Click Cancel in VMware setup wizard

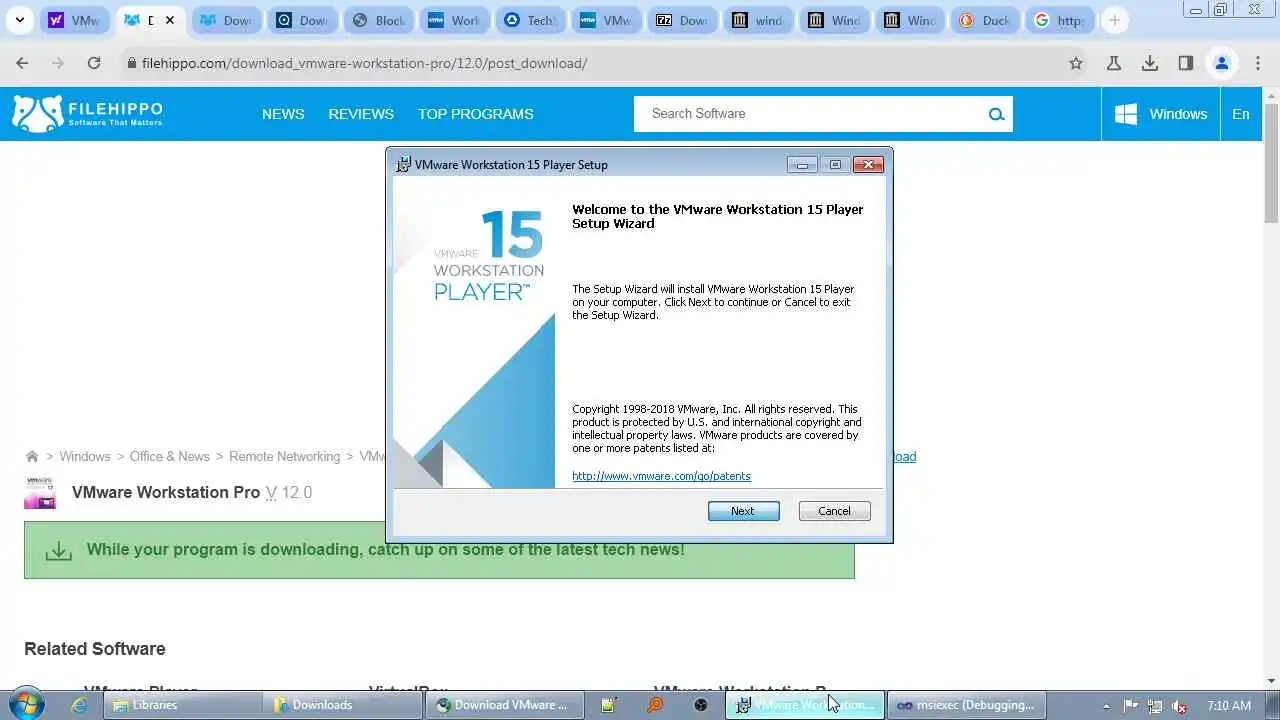coord(834,511)
